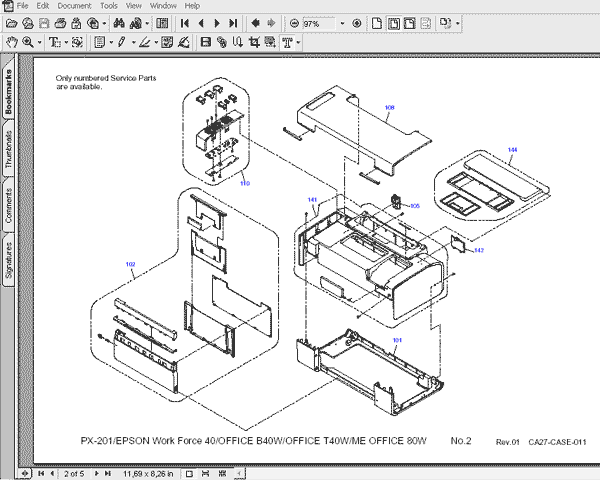Switch to the Bookmarks tab

(x=9, y=92)
